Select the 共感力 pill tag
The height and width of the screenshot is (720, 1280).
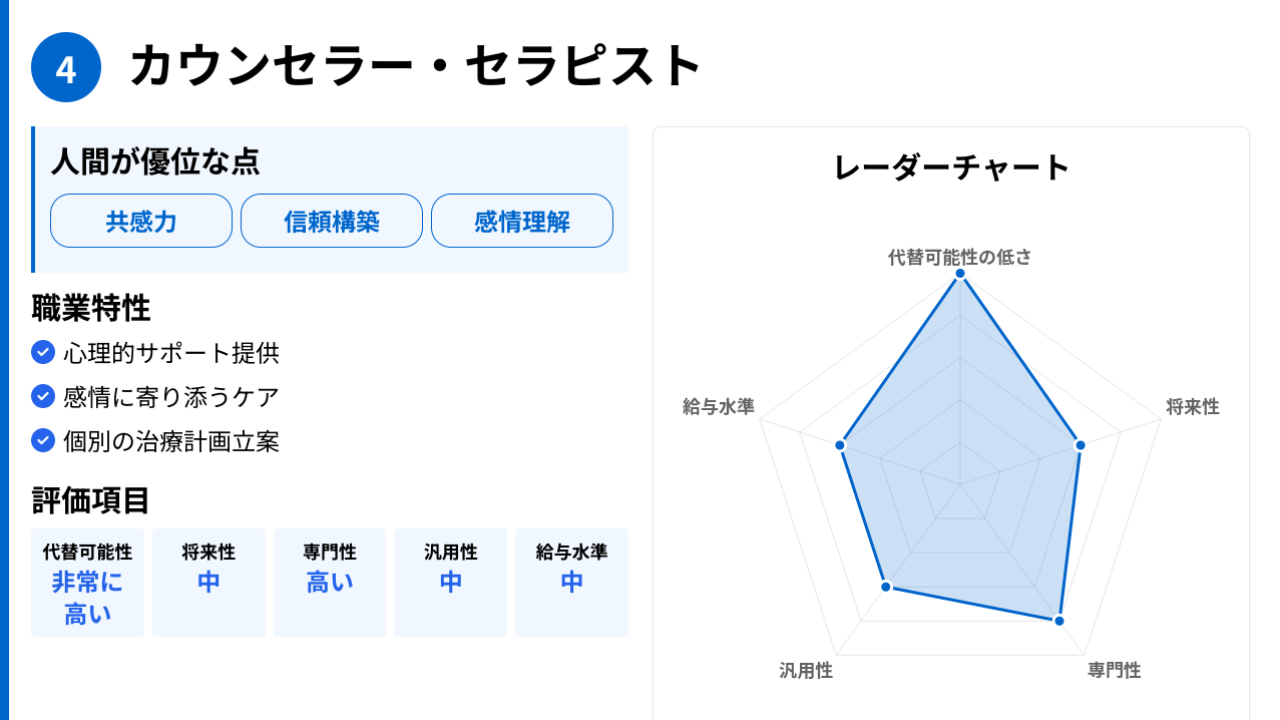[x=141, y=221]
